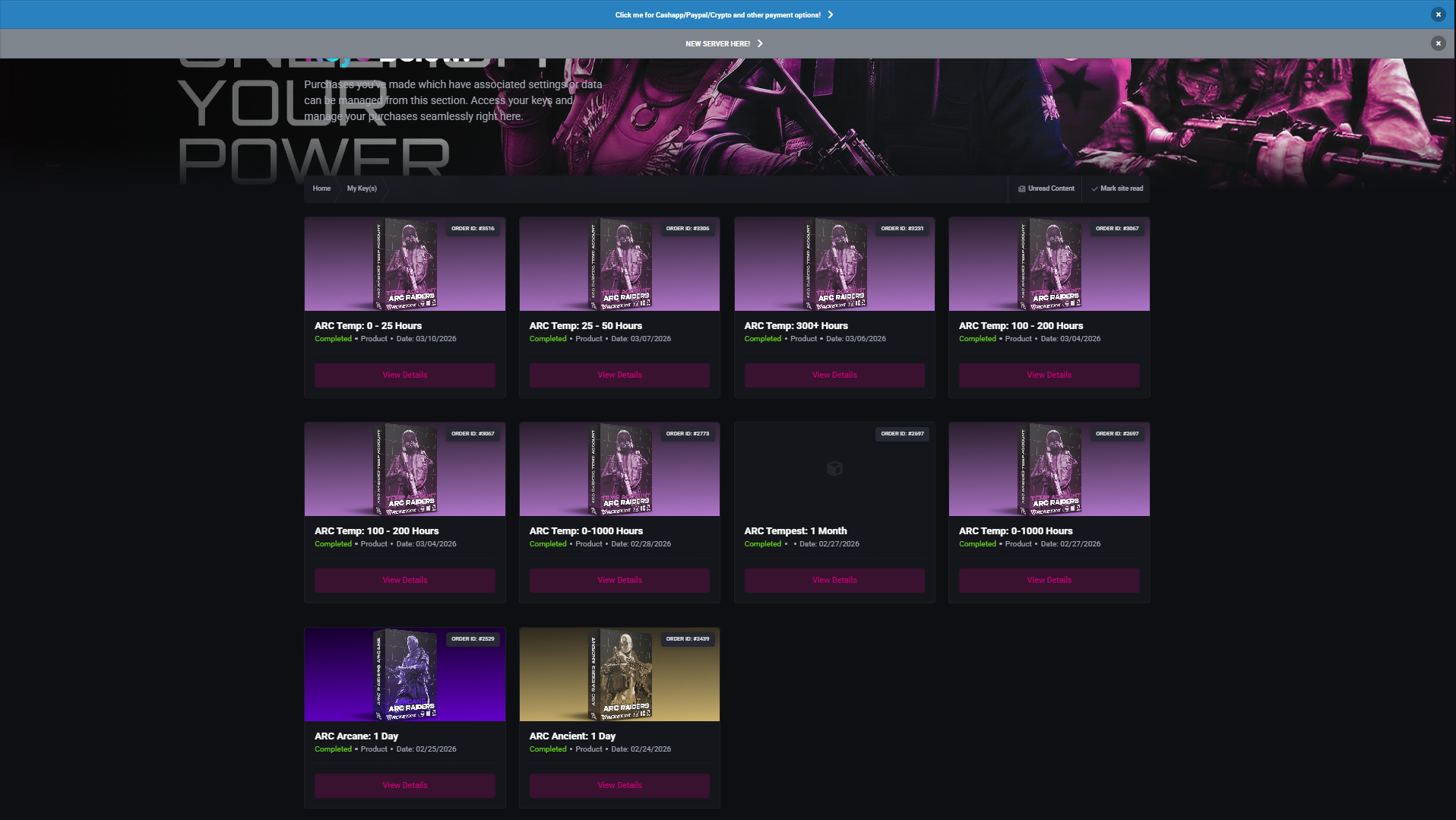
Task: Click the date text 02/25/2026
Action: point(436,749)
